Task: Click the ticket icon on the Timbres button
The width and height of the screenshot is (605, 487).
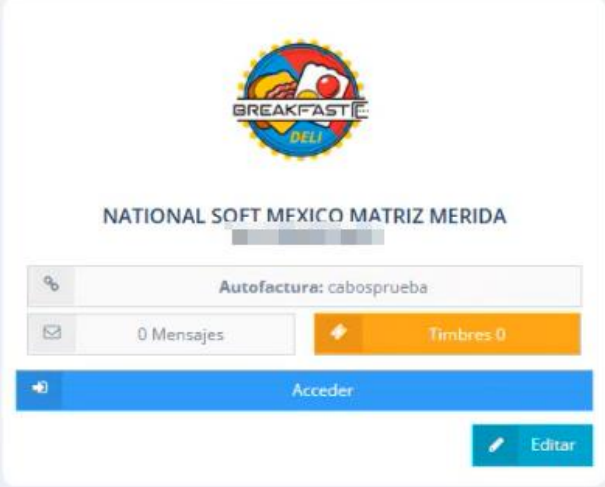Action: pyautogui.click(x=339, y=332)
